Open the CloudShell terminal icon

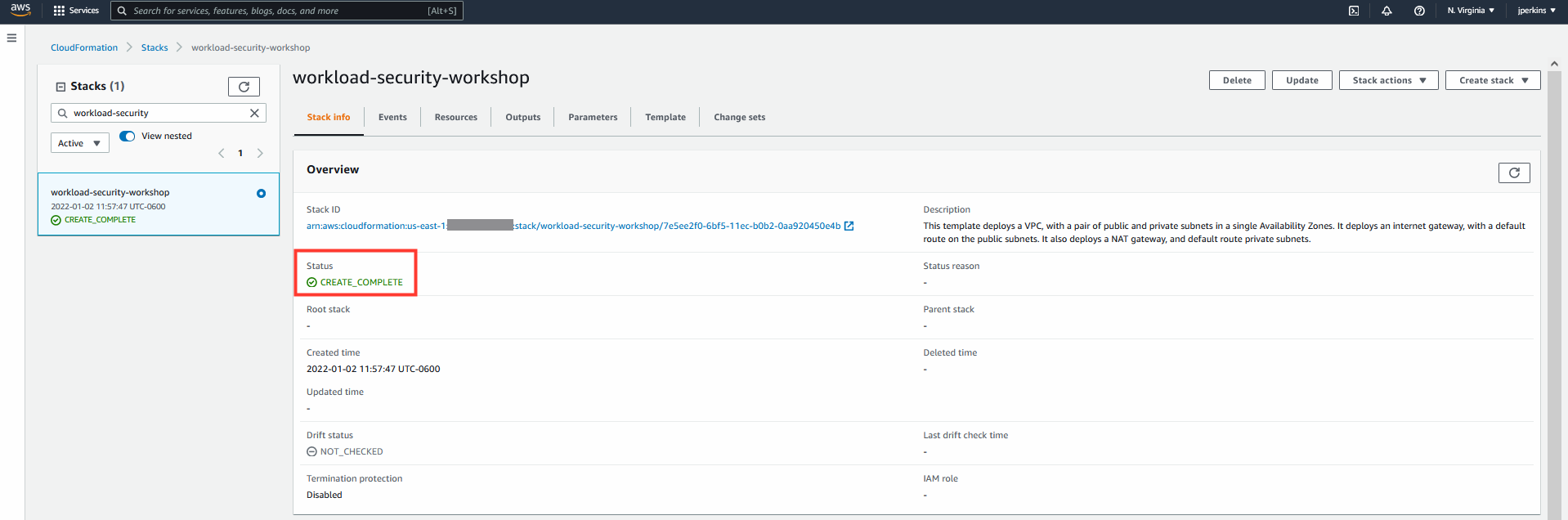(x=1354, y=11)
